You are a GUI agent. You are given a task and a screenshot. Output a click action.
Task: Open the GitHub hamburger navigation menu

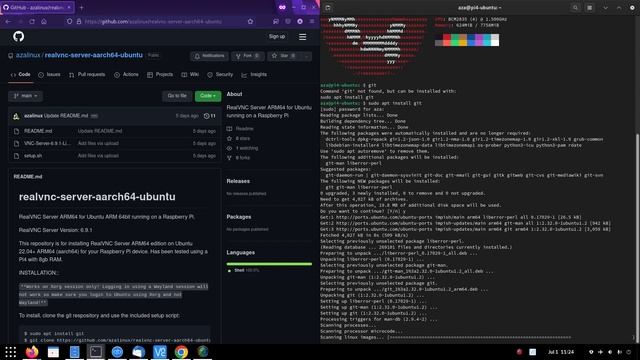(302, 37)
